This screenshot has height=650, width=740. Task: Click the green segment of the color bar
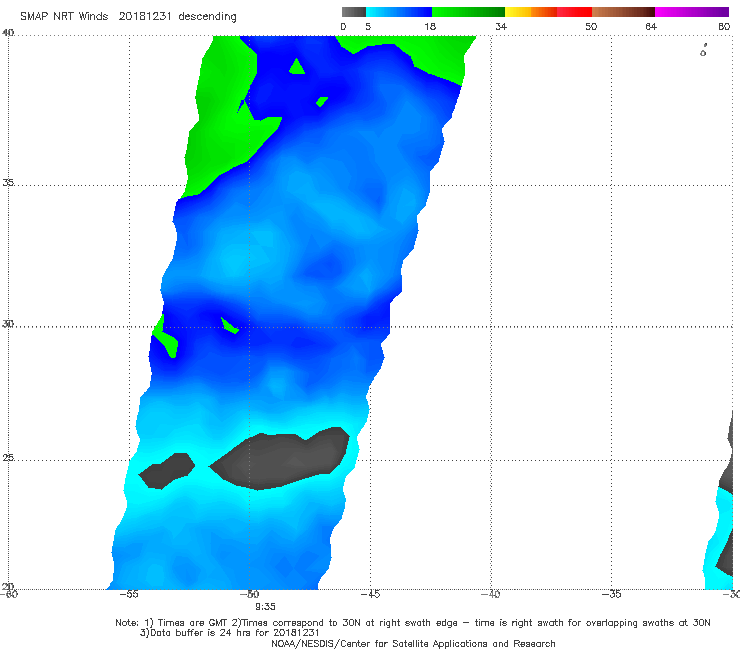[x=469, y=12]
